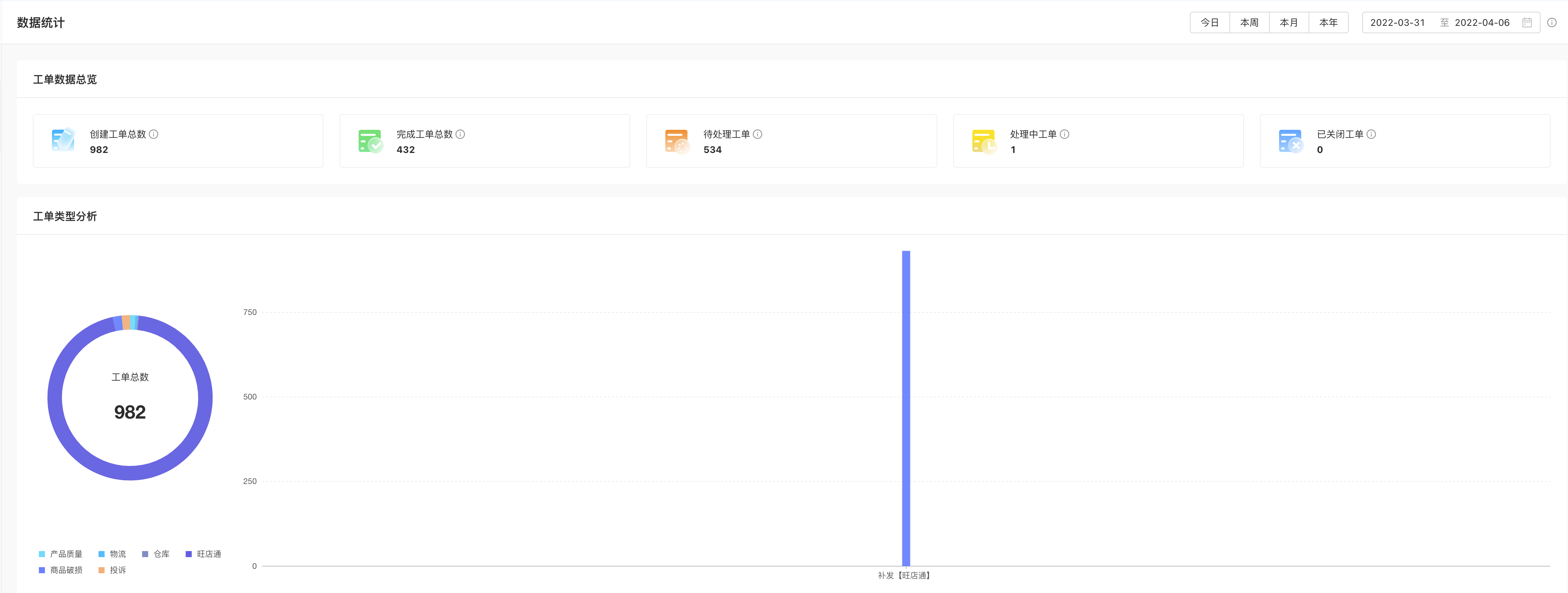Click the 982 value under 创建工单总数
1568x593 pixels.
pyautogui.click(x=99, y=150)
